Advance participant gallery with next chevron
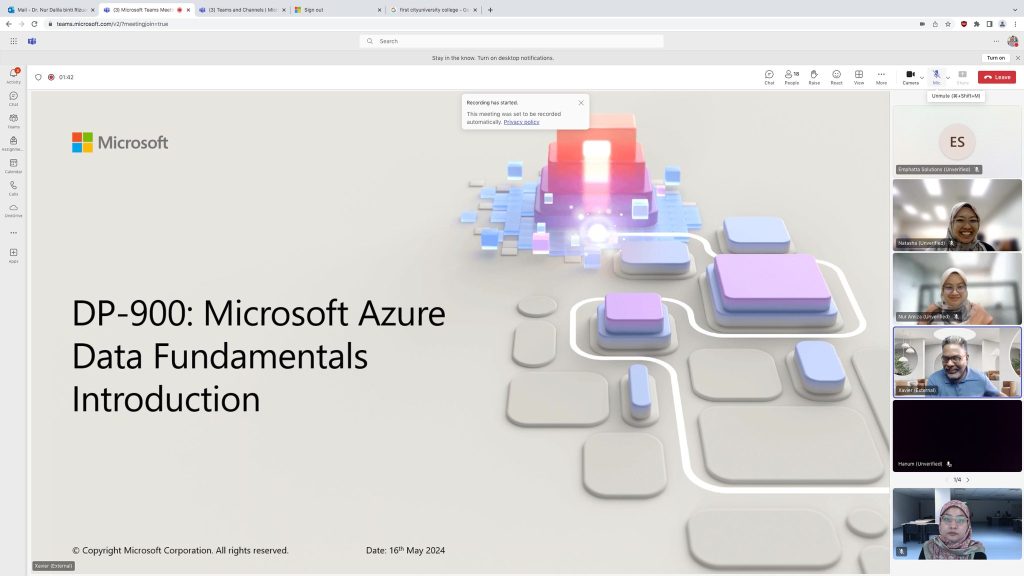 tap(967, 479)
